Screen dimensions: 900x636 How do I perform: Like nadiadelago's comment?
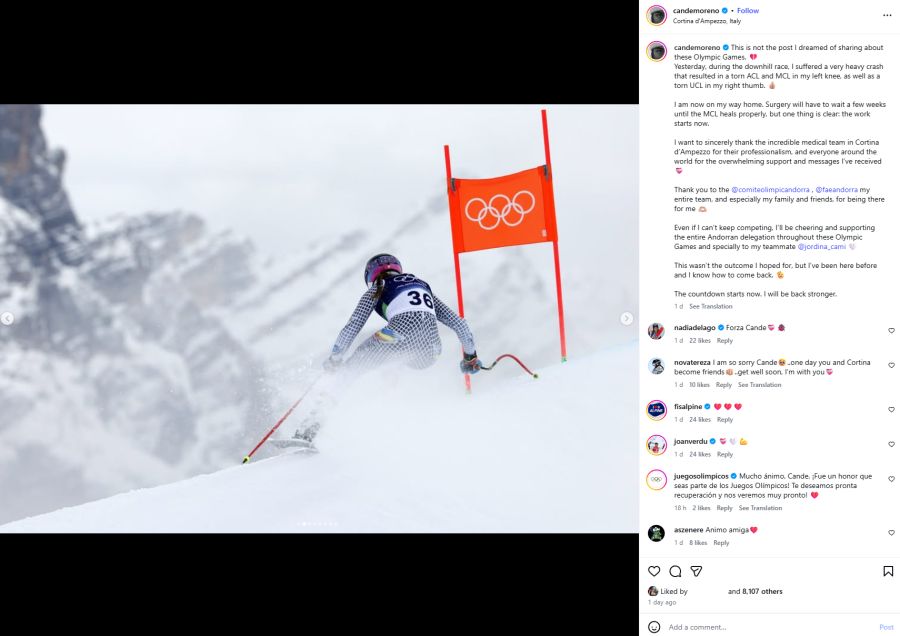[891, 331]
